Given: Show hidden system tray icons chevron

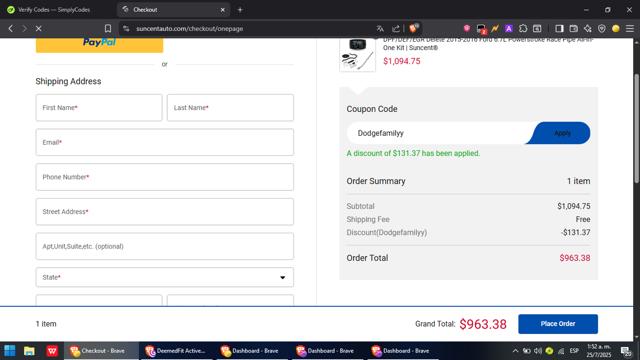Looking at the screenshot, I should pyautogui.click(x=515, y=351).
